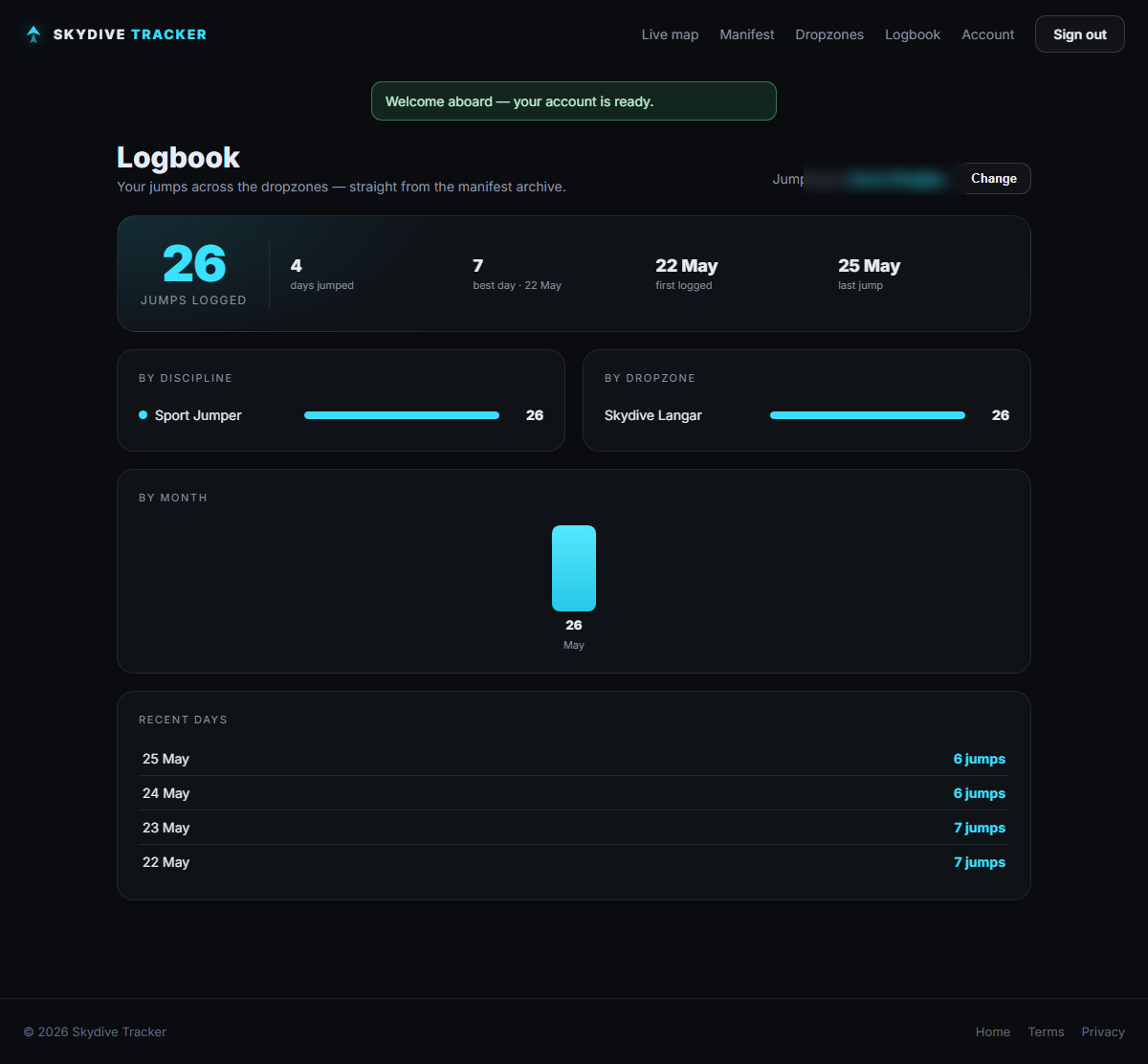
Task: Click the Sport Jumper discipline dot
Action: (143, 415)
